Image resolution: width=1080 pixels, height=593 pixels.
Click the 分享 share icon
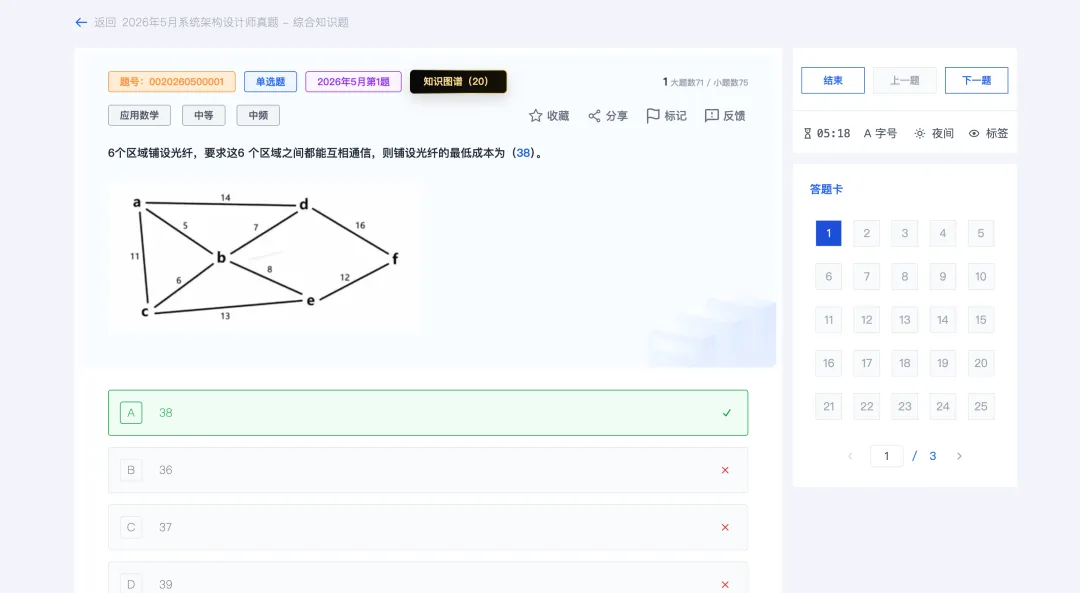click(594, 116)
